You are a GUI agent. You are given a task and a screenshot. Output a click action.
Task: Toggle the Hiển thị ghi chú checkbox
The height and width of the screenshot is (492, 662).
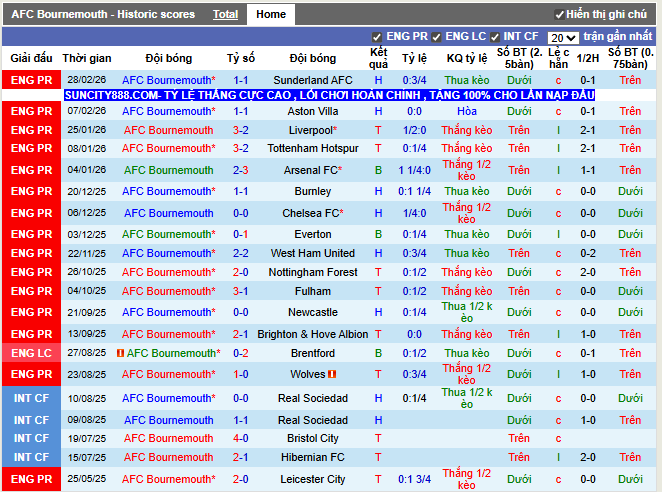click(x=559, y=15)
